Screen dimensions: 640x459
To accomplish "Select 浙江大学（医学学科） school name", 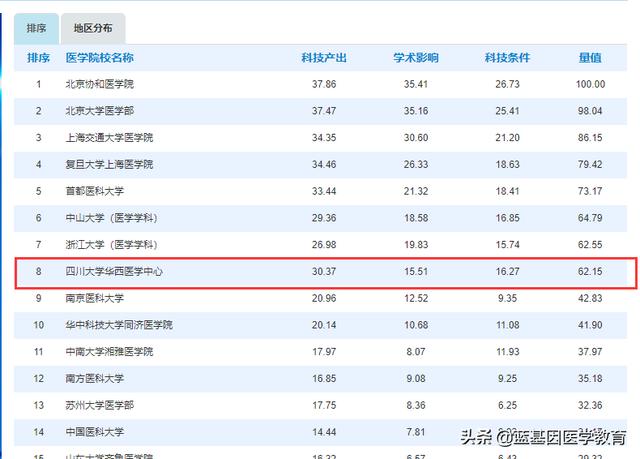I will pos(111,245).
